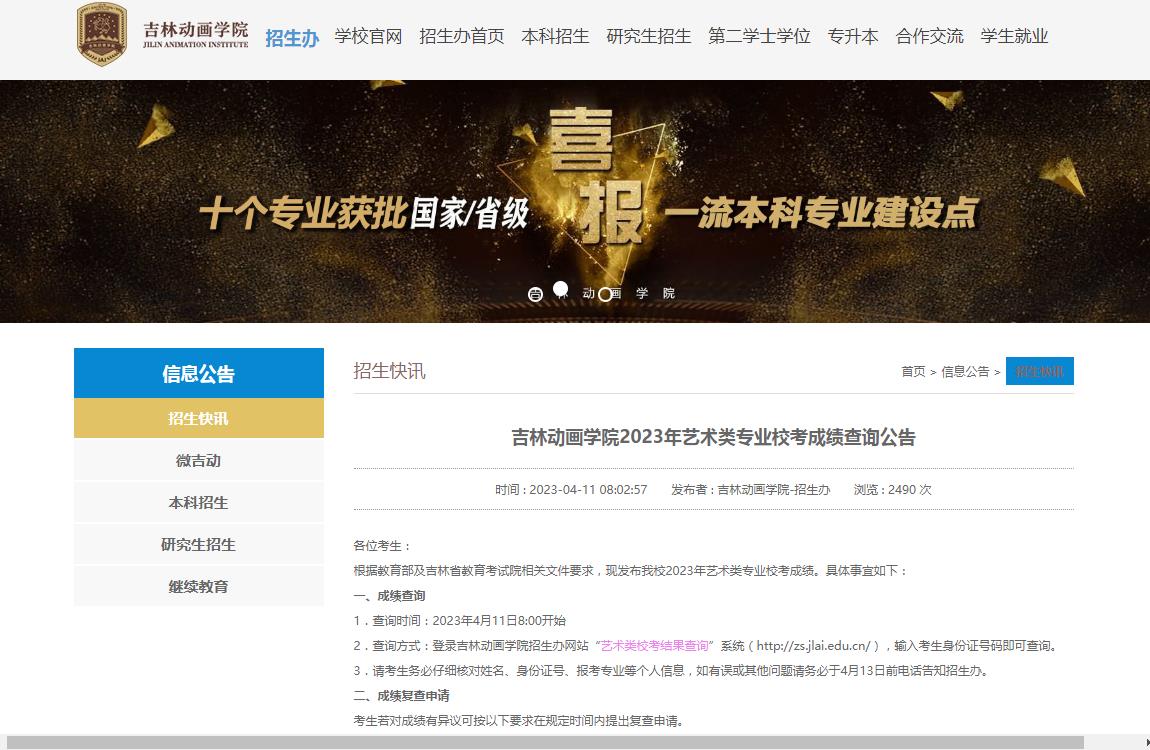Image resolution: width=1150 pixels, height=750 pixels.
Task: Click the horizontal scrollbar at the page bottom
Action: pyautogui.click(x=545, y=743)
